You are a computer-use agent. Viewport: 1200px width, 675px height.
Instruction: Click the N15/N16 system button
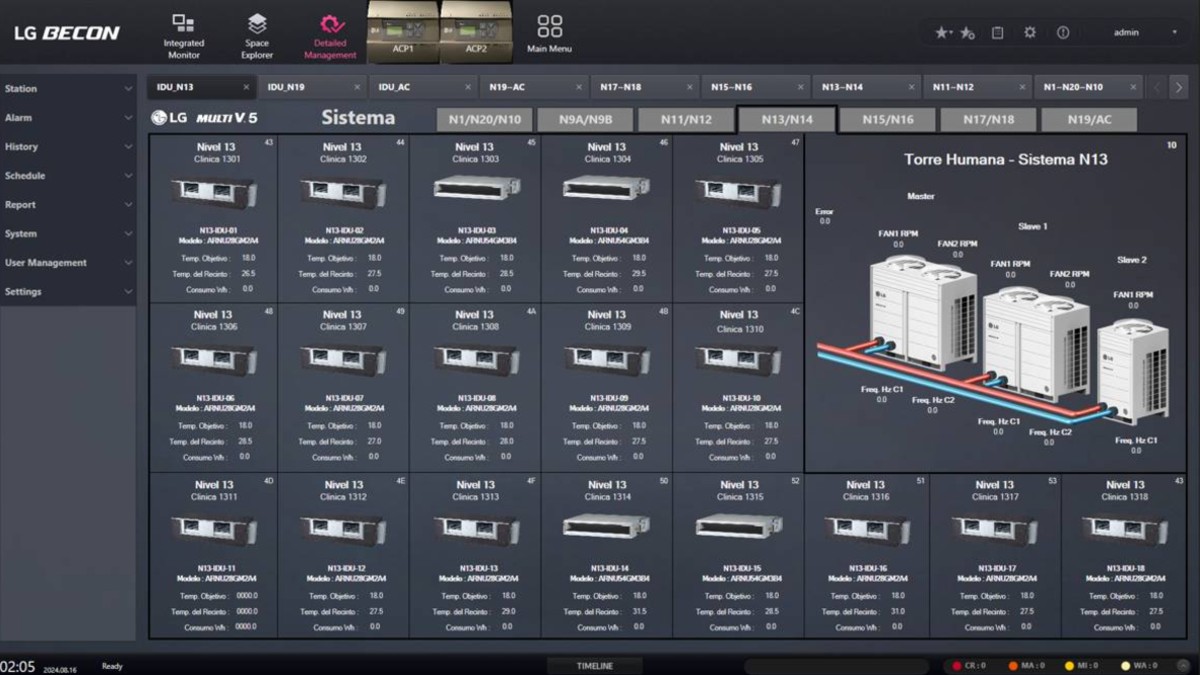point(888,120)
